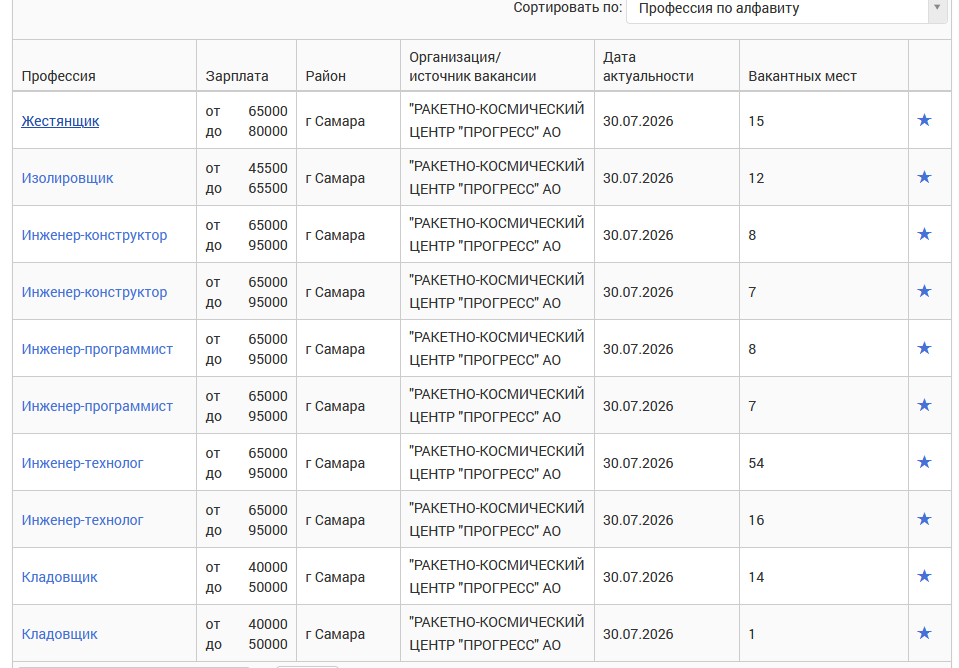Select the vacancy count 12 in Изолировщик row
Viewport: 959px width, 668px height.
pos(756,178)
